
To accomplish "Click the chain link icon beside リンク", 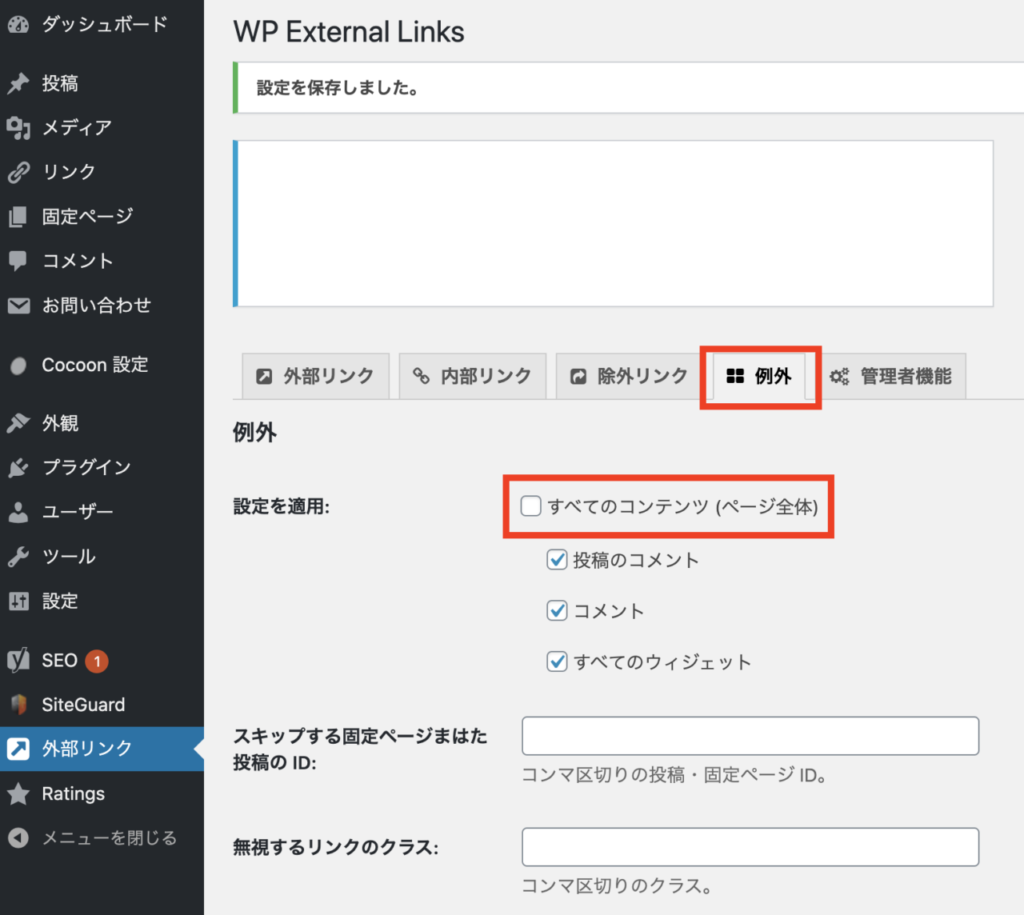I will click(x=18, y=172).
